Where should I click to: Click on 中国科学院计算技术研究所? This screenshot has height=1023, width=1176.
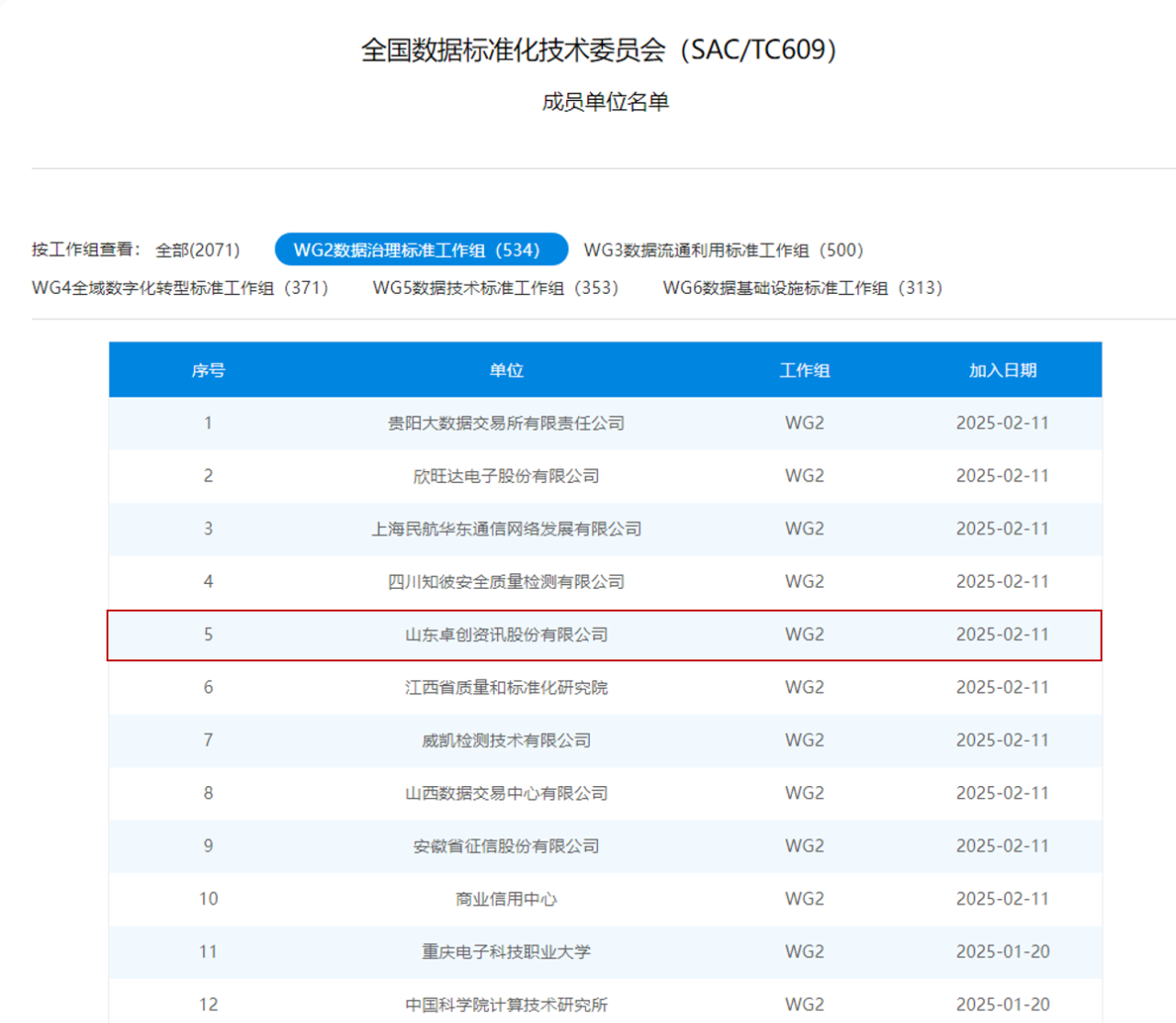pos(506,1005)
